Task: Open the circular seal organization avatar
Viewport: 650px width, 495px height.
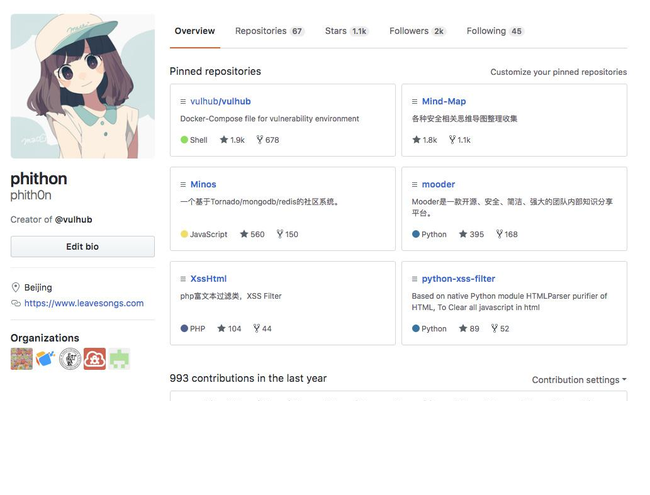Action: point(70,359)
